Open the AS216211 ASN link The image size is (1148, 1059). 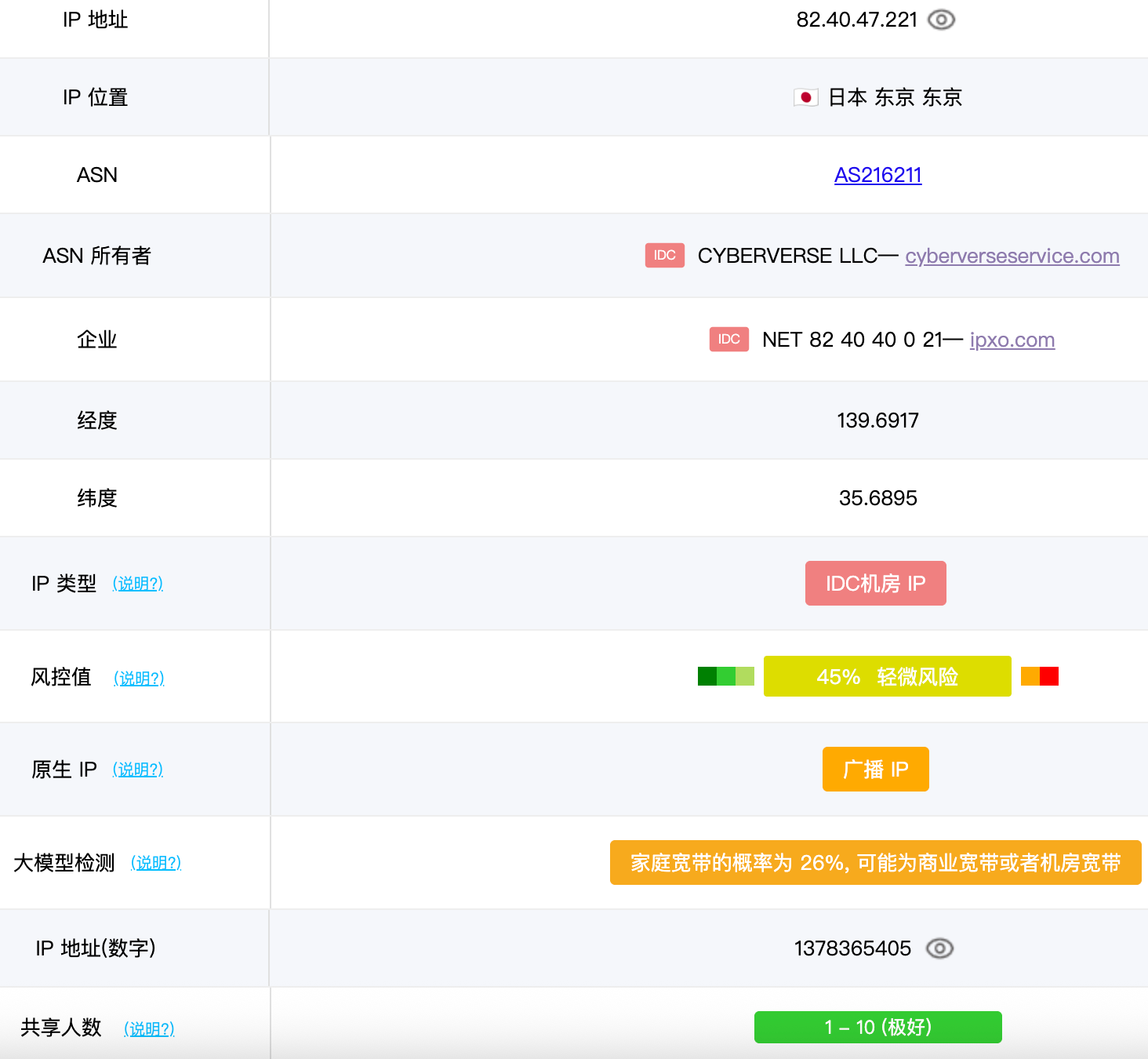[x=877, y=175]
